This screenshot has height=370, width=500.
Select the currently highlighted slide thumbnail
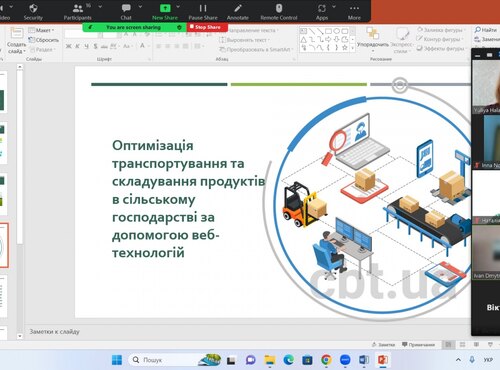[x=4, y=246]
